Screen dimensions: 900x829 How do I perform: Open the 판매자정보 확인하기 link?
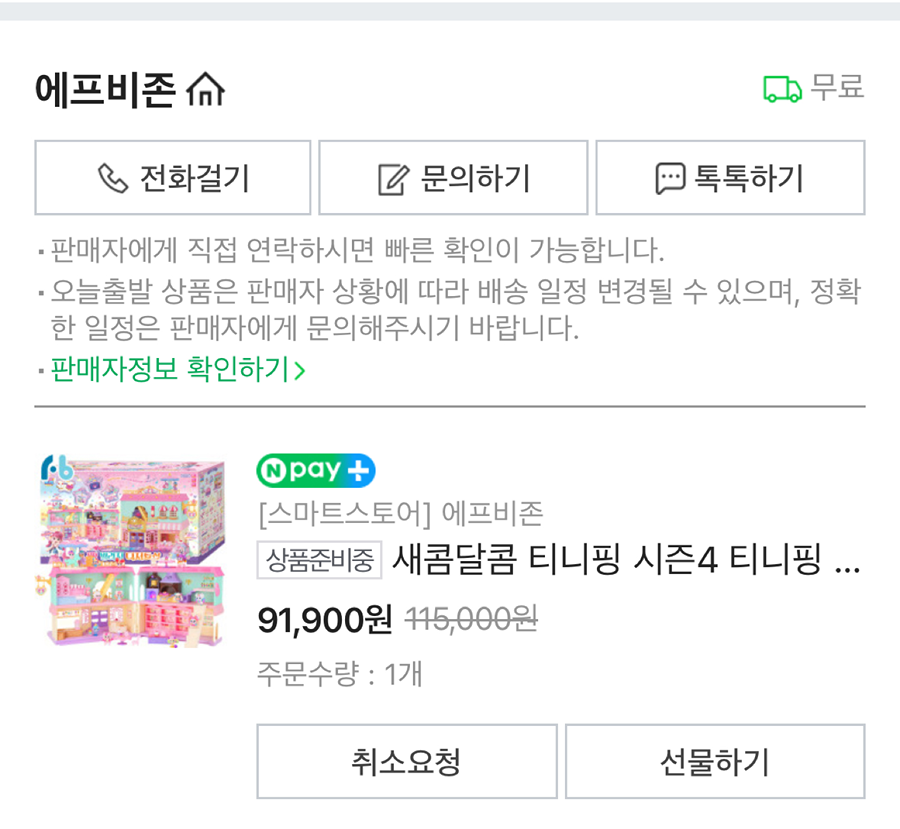(170, 369)
